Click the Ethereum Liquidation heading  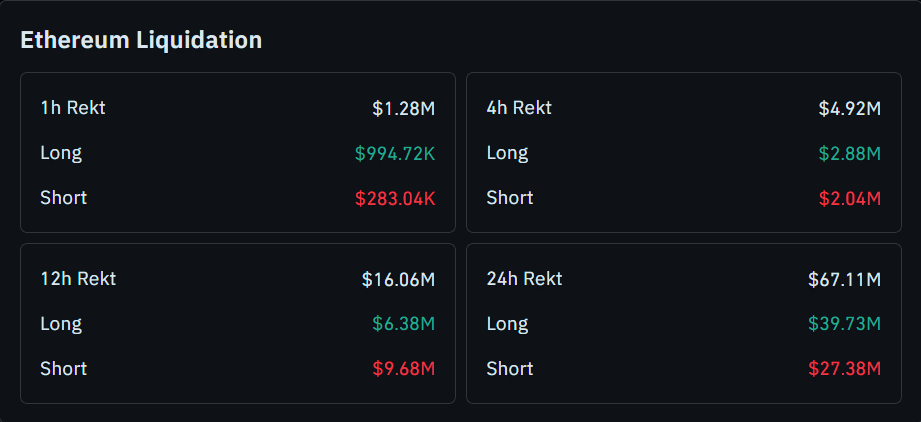pyautogui.click(x=141, y=40)
